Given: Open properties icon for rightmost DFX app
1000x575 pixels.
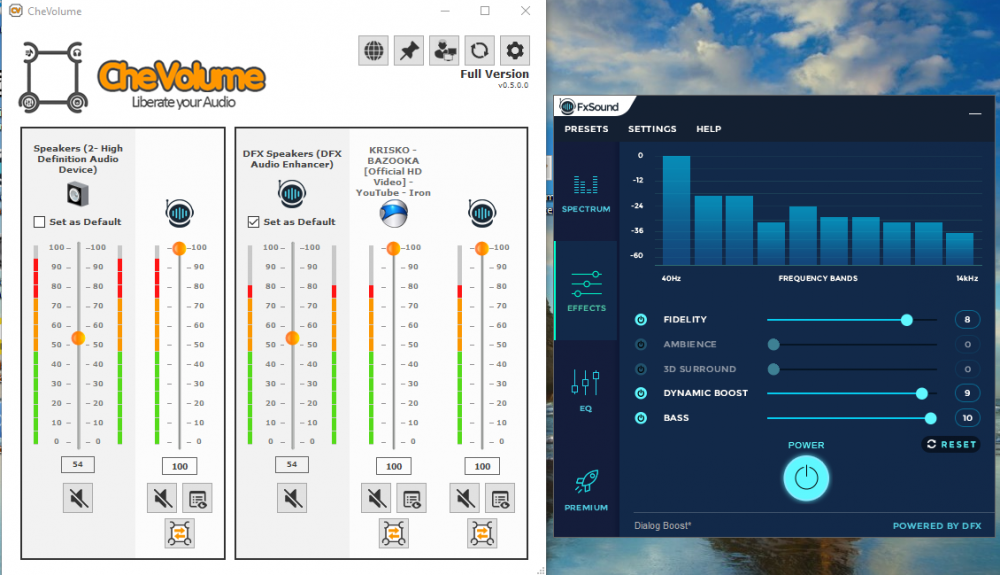Looking at the screenshot, I should click(501, 498).
